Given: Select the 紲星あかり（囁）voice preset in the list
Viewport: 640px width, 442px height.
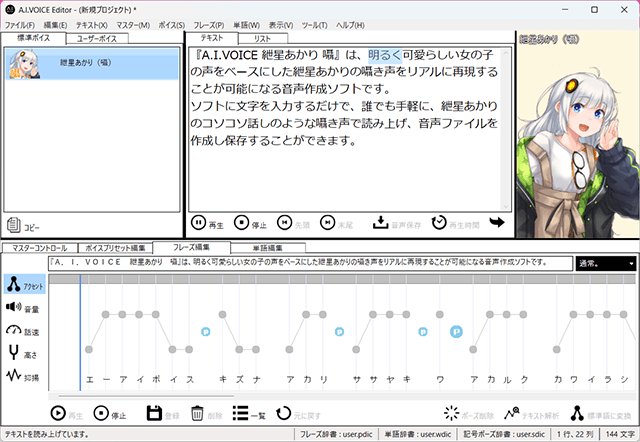Looking at the screenshot, I should point(90,62).
